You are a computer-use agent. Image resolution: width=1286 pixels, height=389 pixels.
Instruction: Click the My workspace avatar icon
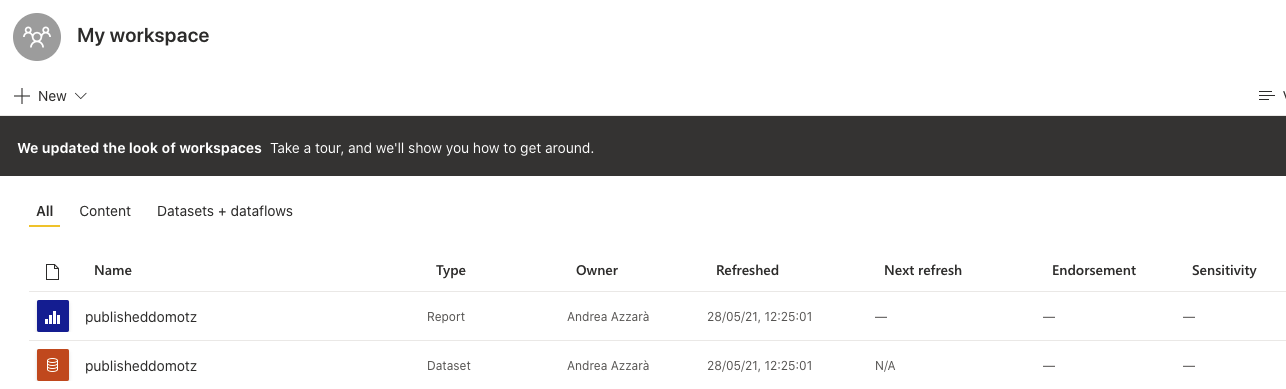coord(37,36)
